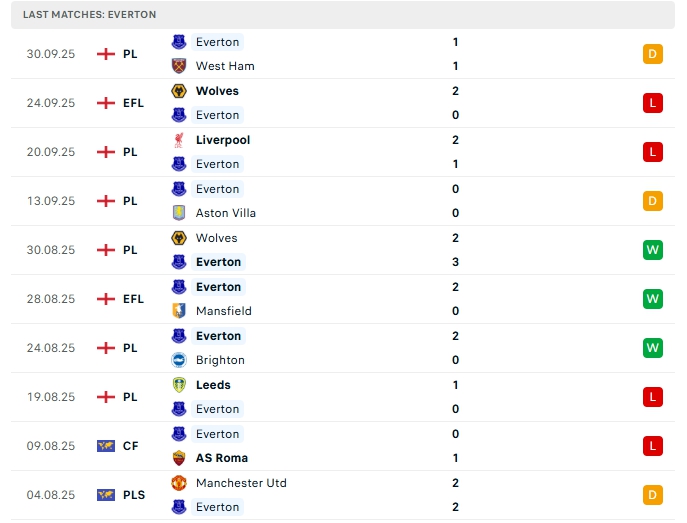Open the Aston Villa team link

(226, 213)
